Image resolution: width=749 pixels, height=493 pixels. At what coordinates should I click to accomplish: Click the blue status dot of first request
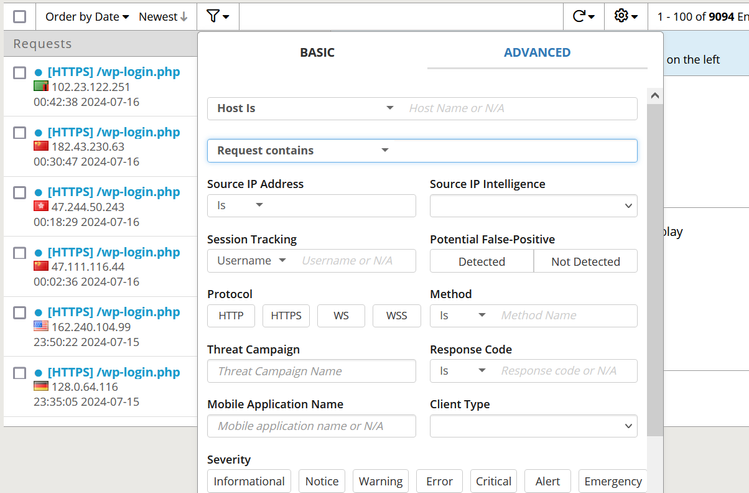pyautogui.click(x=39, y=73)
